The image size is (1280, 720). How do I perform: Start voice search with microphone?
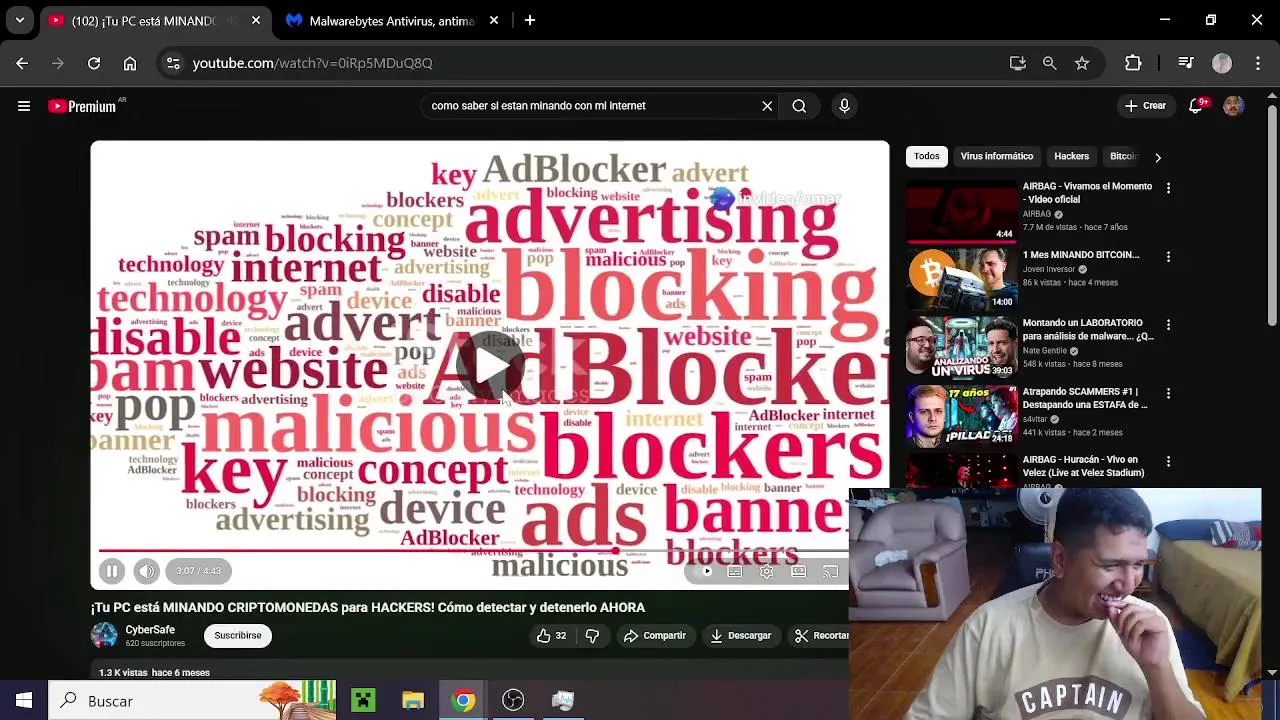[x=845, y=106]
